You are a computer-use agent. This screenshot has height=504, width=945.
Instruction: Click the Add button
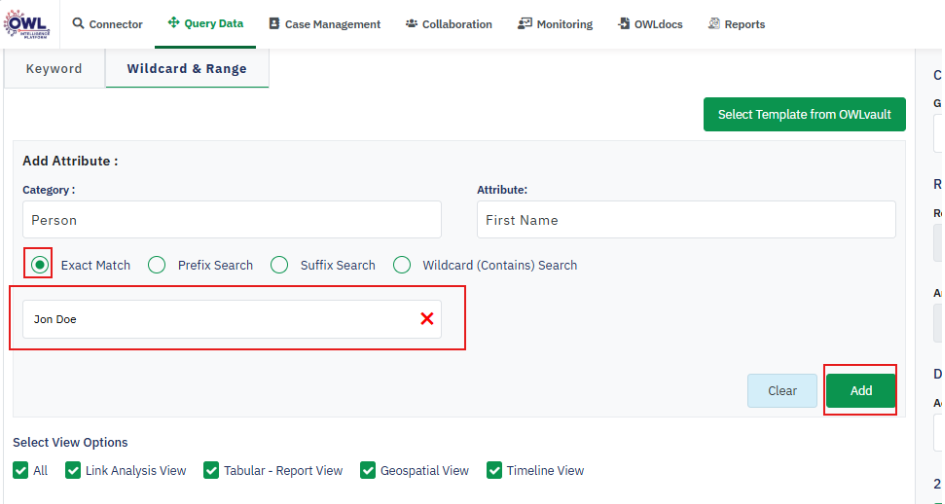pos(861,391)
